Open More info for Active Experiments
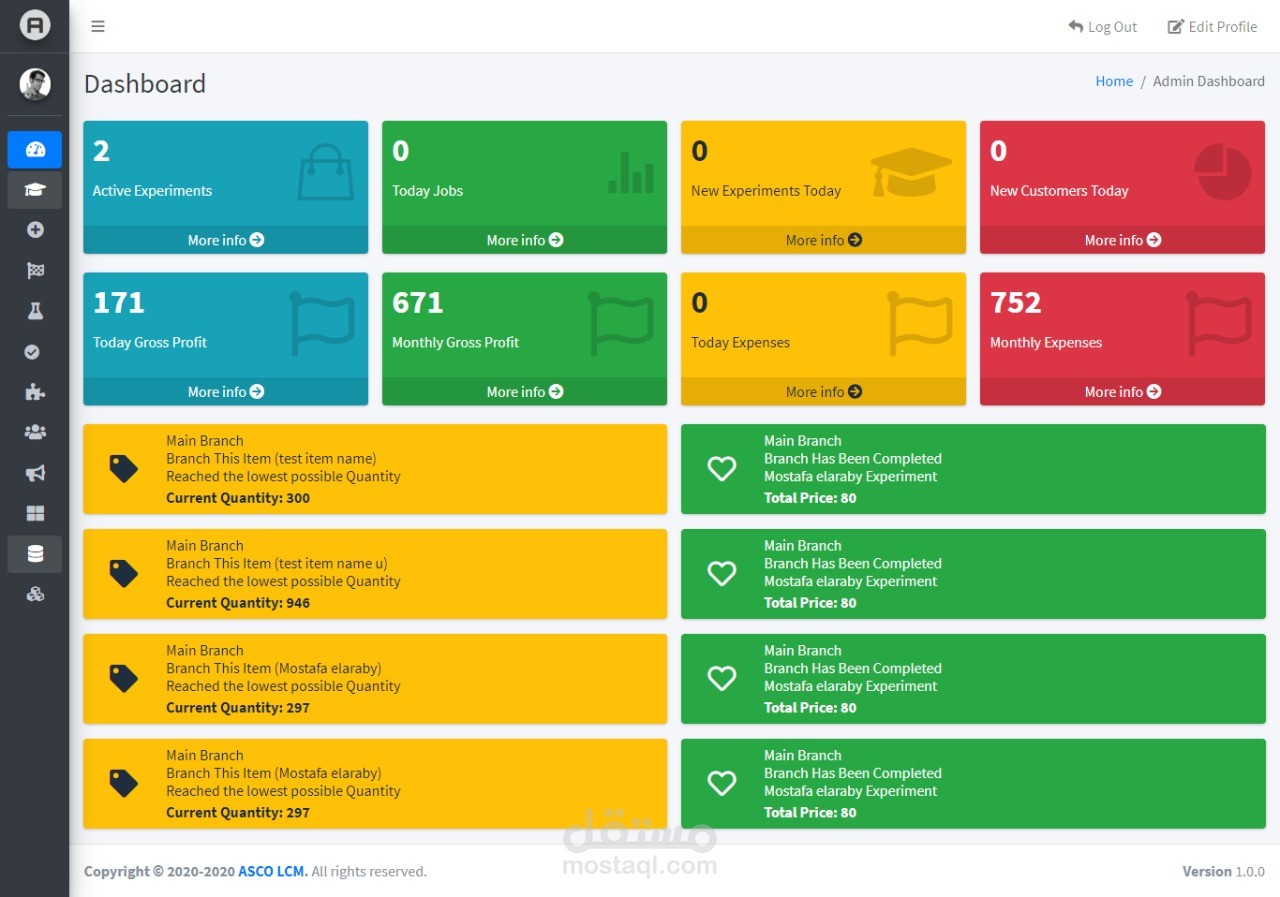Screen dimensions: 1280x897 click(225, 240)
